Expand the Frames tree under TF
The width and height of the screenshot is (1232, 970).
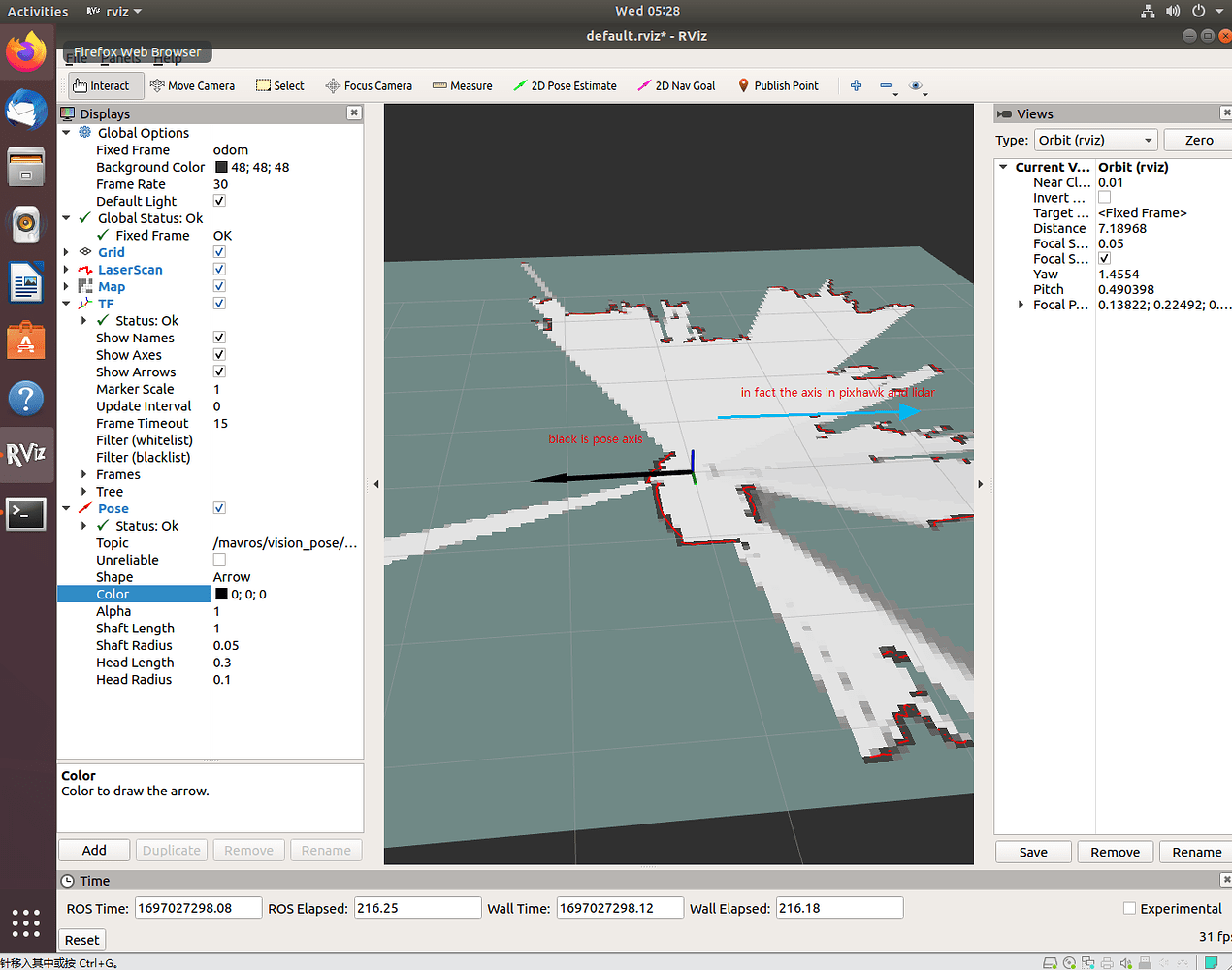coord(82,474)
